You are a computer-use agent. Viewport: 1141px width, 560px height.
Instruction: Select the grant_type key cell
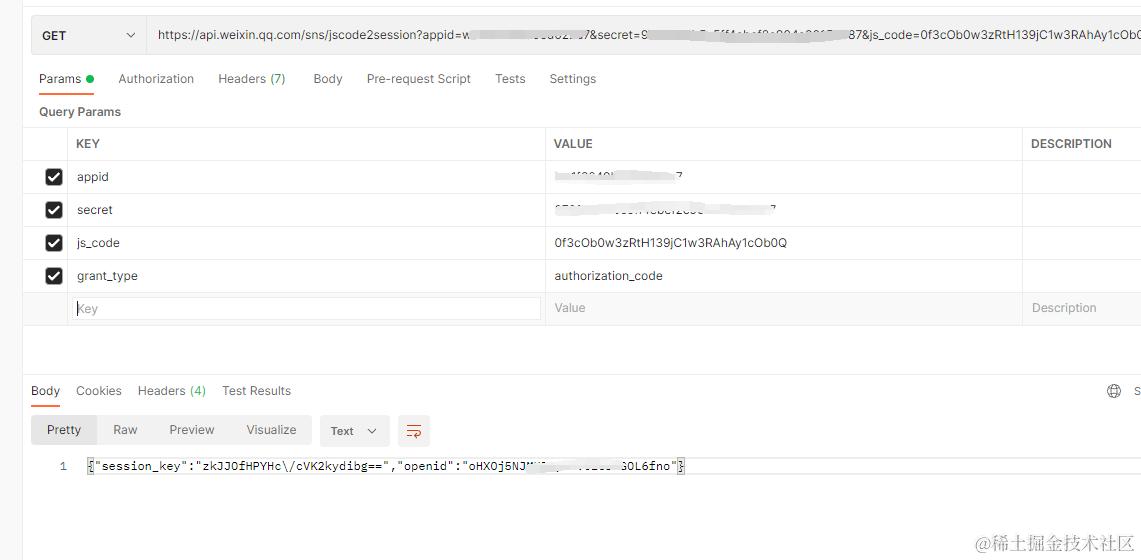pos(306,276)
